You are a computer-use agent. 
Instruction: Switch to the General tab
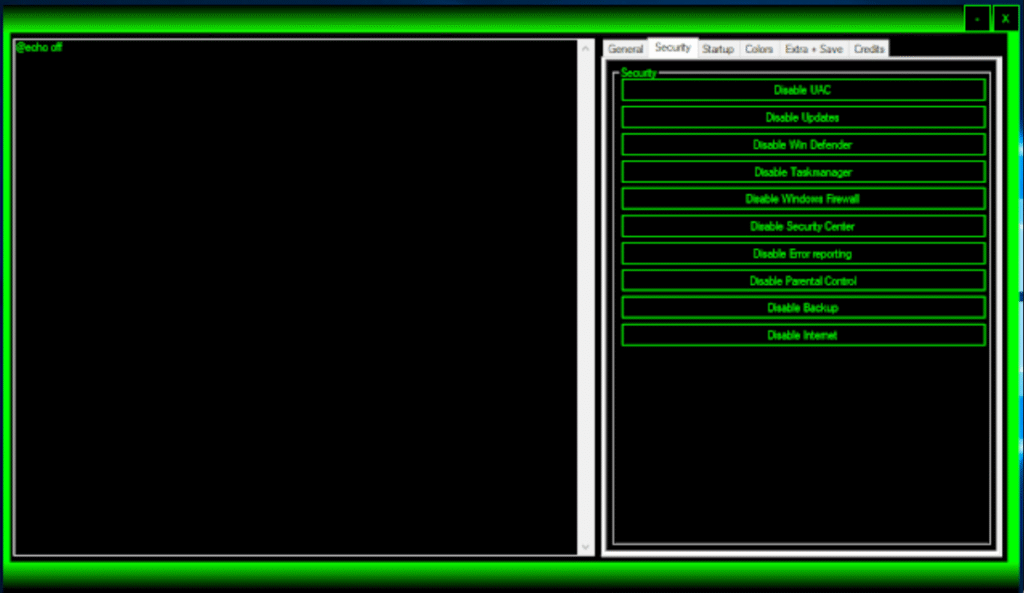click(x=625, y=48)
